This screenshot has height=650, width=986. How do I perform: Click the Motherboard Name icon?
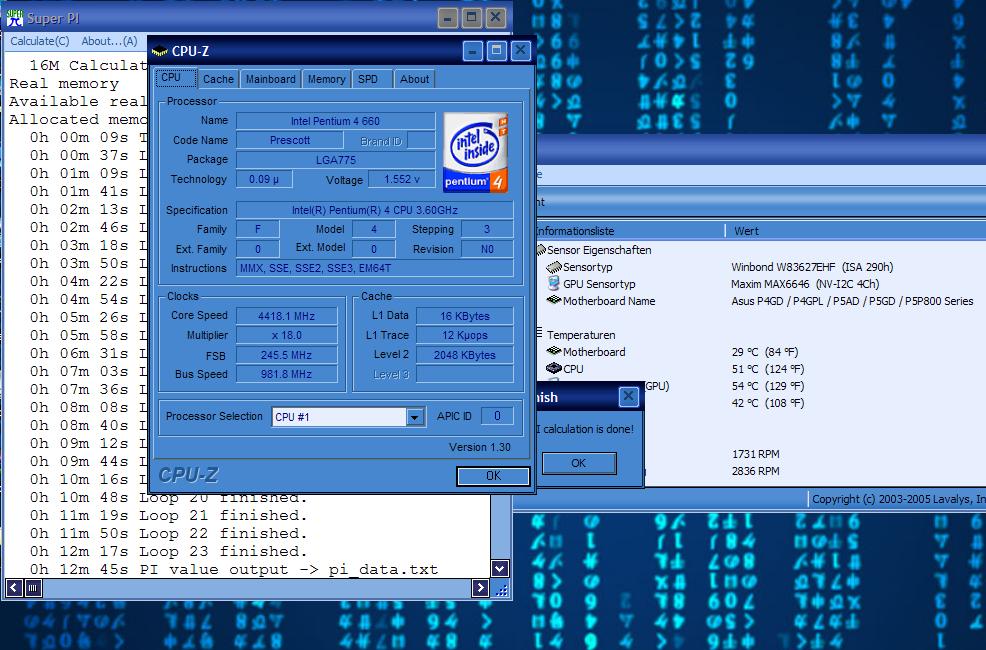pyautogui.click(x=553, y=300)
